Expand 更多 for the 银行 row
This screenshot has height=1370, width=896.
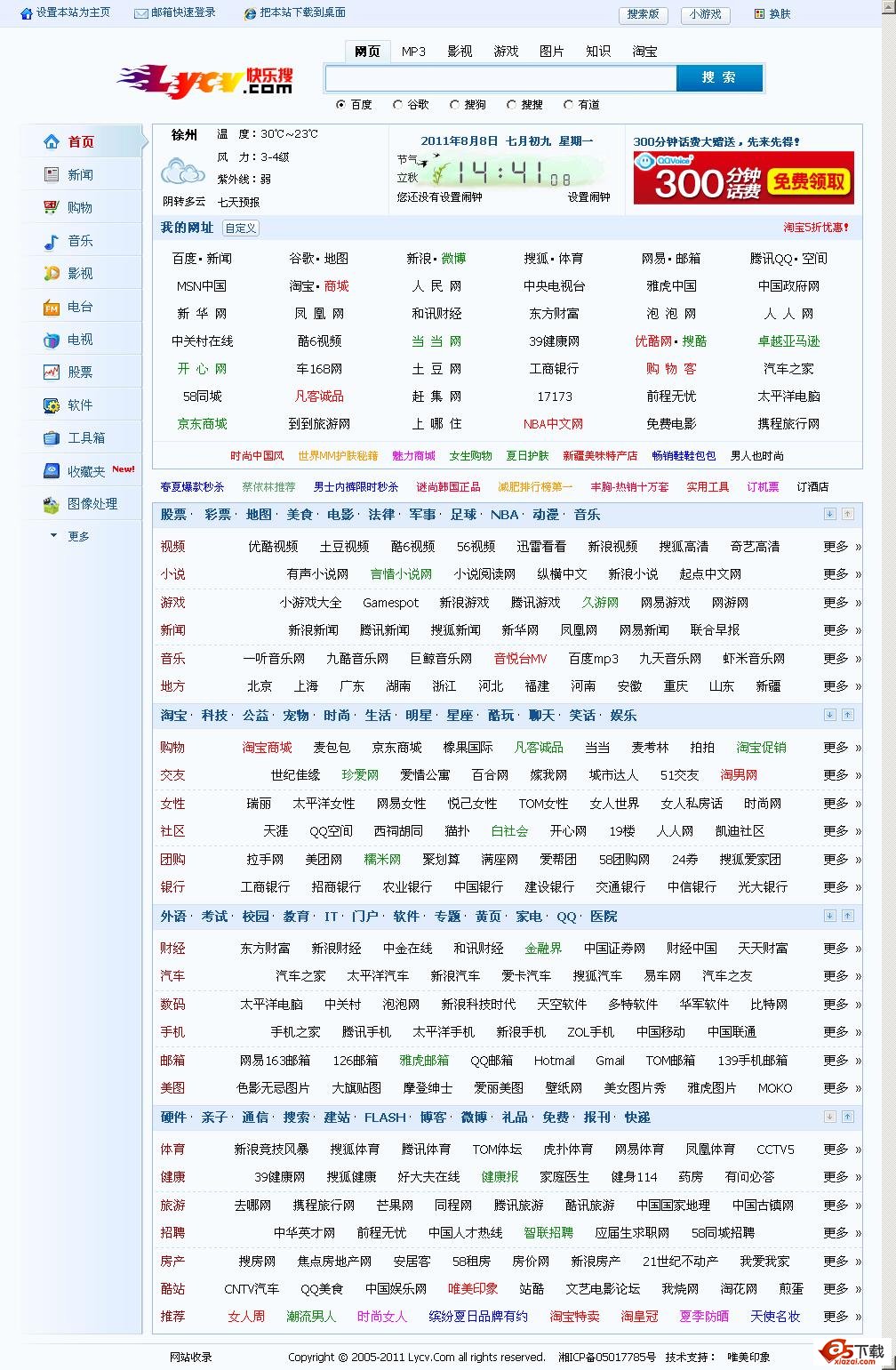point(841,887)
